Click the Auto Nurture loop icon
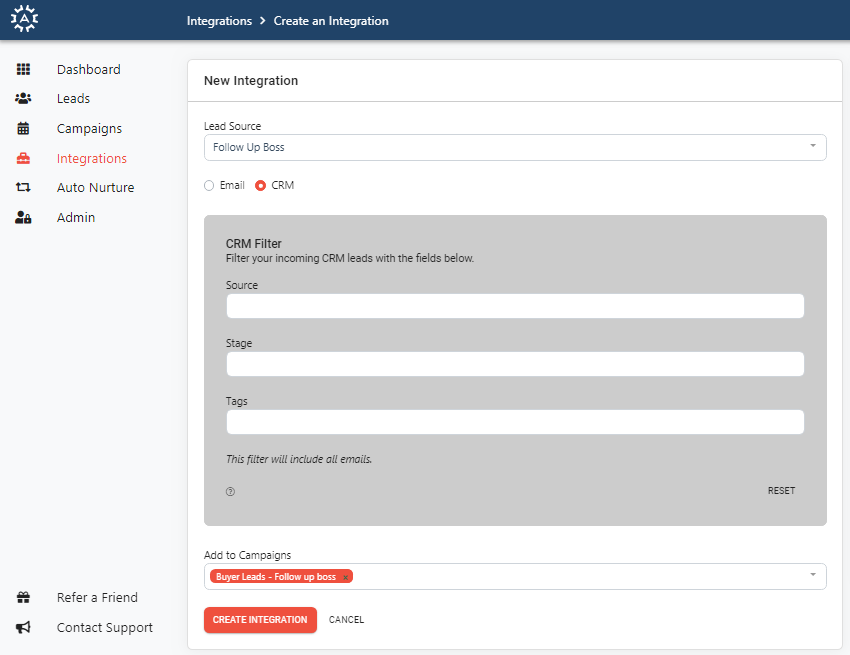The width and height of the screenshot is (850, 655). point(23,188)
